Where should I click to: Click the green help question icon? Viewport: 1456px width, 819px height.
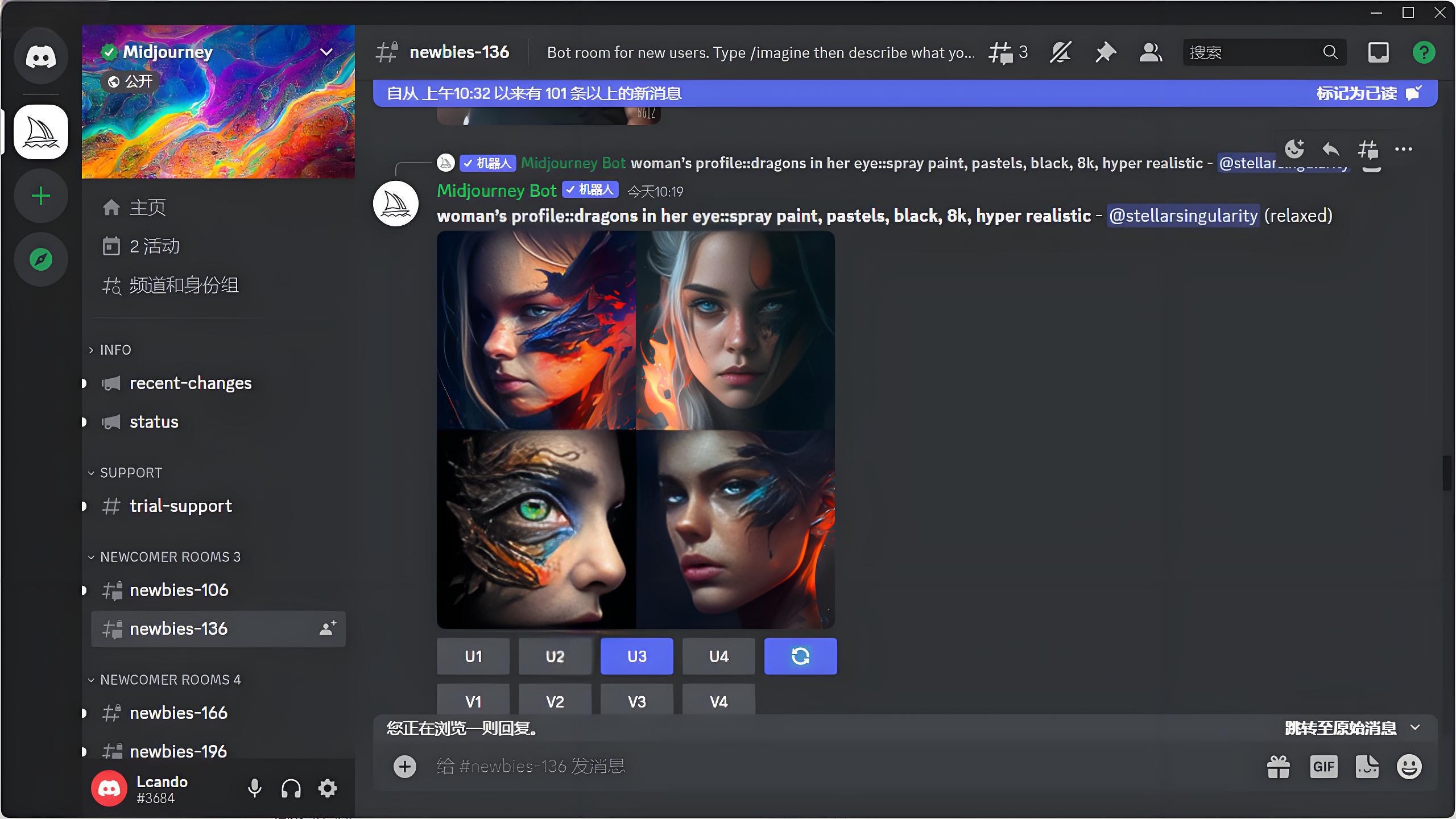tap(1424, 53)
